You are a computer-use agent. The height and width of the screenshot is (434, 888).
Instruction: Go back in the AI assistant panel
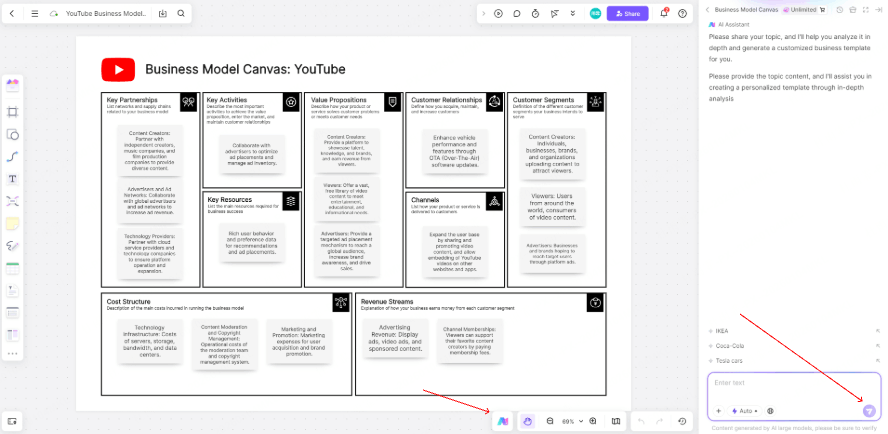click(x=707, y=10)
